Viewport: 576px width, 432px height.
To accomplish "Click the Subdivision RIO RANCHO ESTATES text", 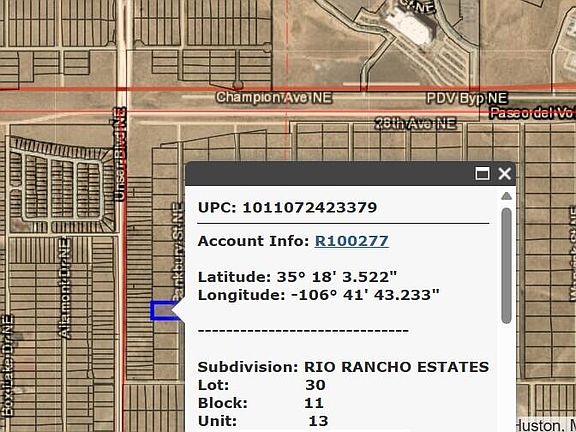I will coord(343,367).
